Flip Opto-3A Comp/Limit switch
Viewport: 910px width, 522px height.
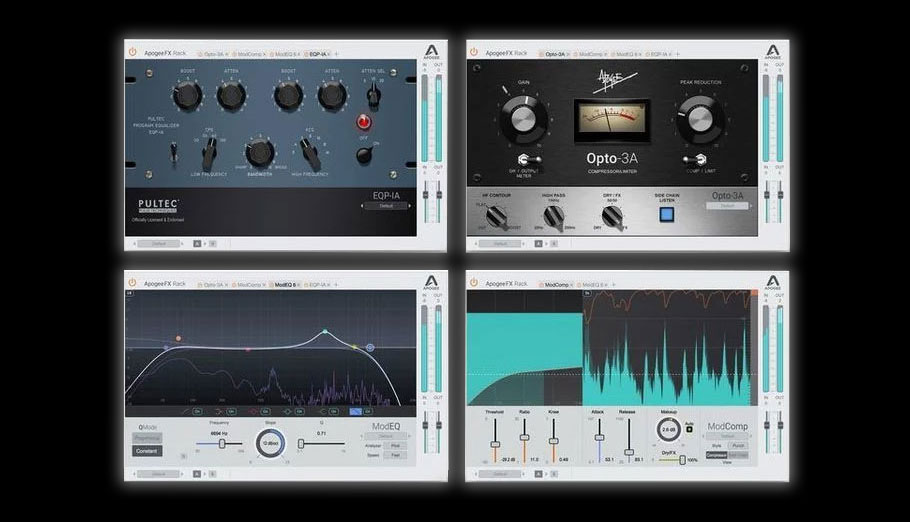pos(695,159)
